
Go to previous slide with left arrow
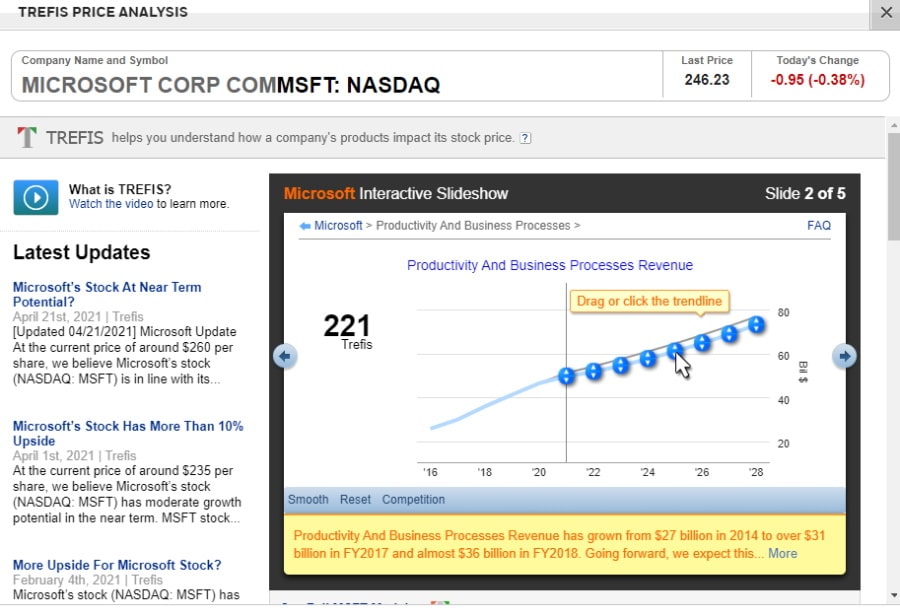coord(285,357)
